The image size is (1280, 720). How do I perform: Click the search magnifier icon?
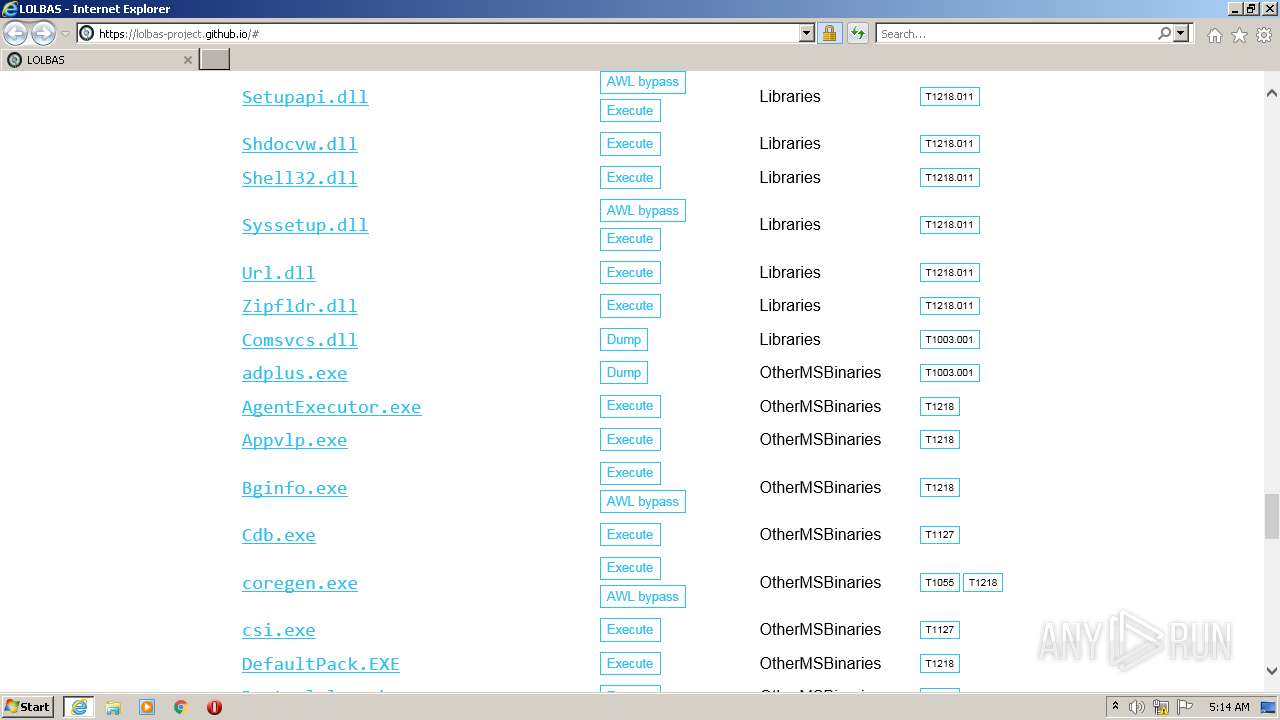pyautogui.click(x=1164, y=33)
